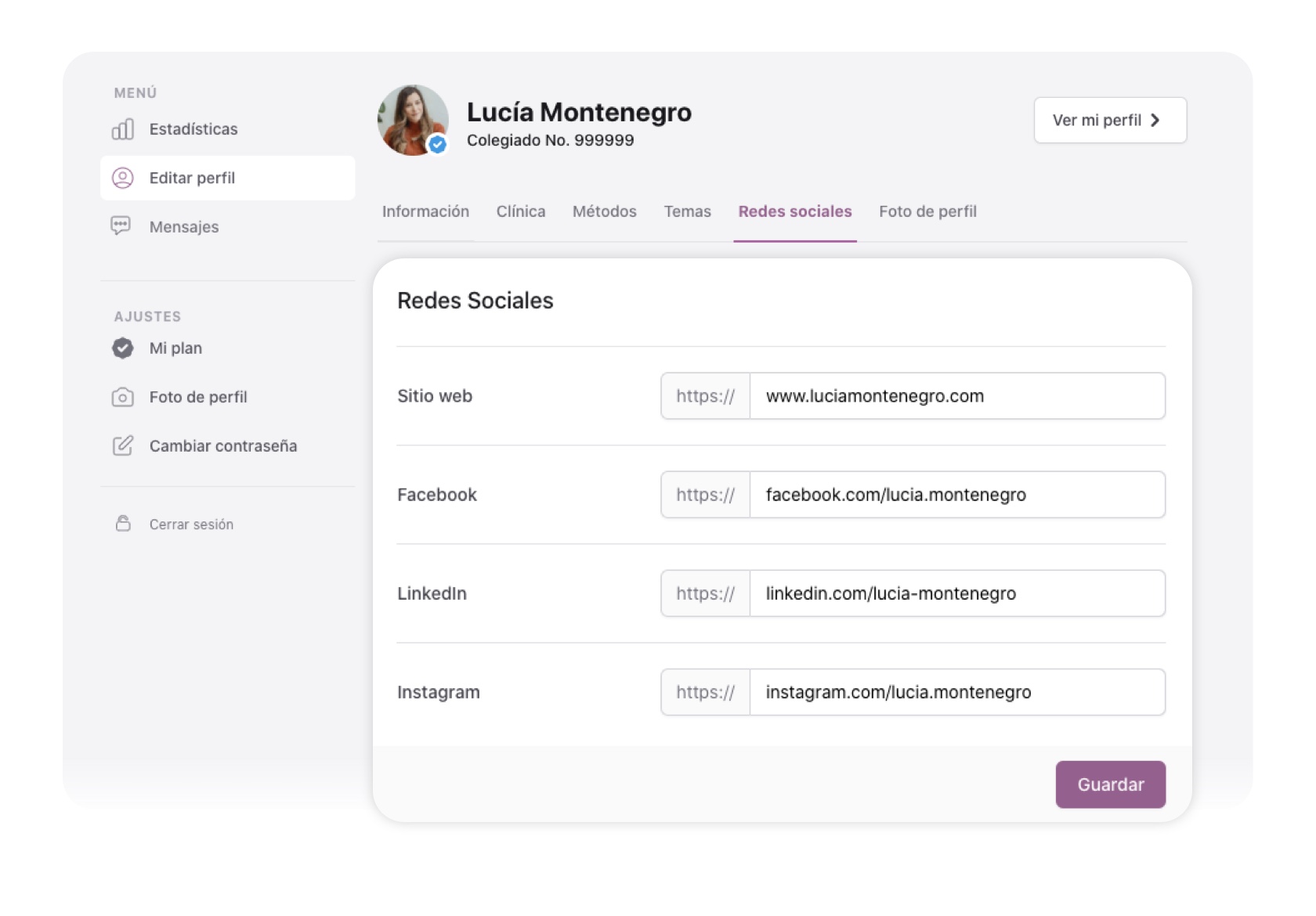The width and height of the screenshot is (1316, 916).
Task: Click the Editar perfil user icon
Action: [x=122, y=178]
